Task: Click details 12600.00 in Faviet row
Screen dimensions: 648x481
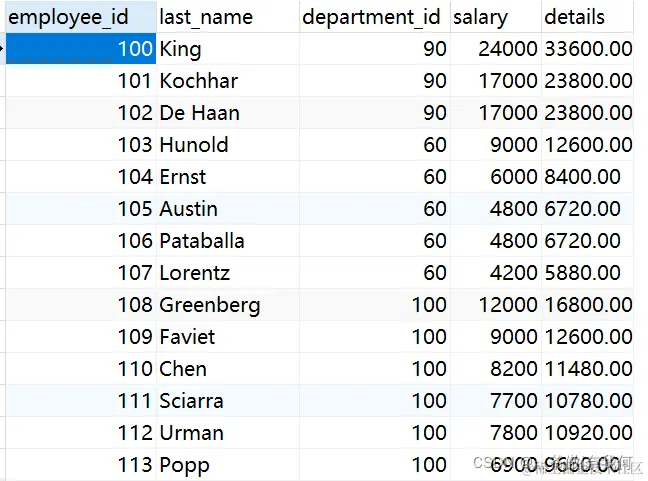Action: (587, 337)
